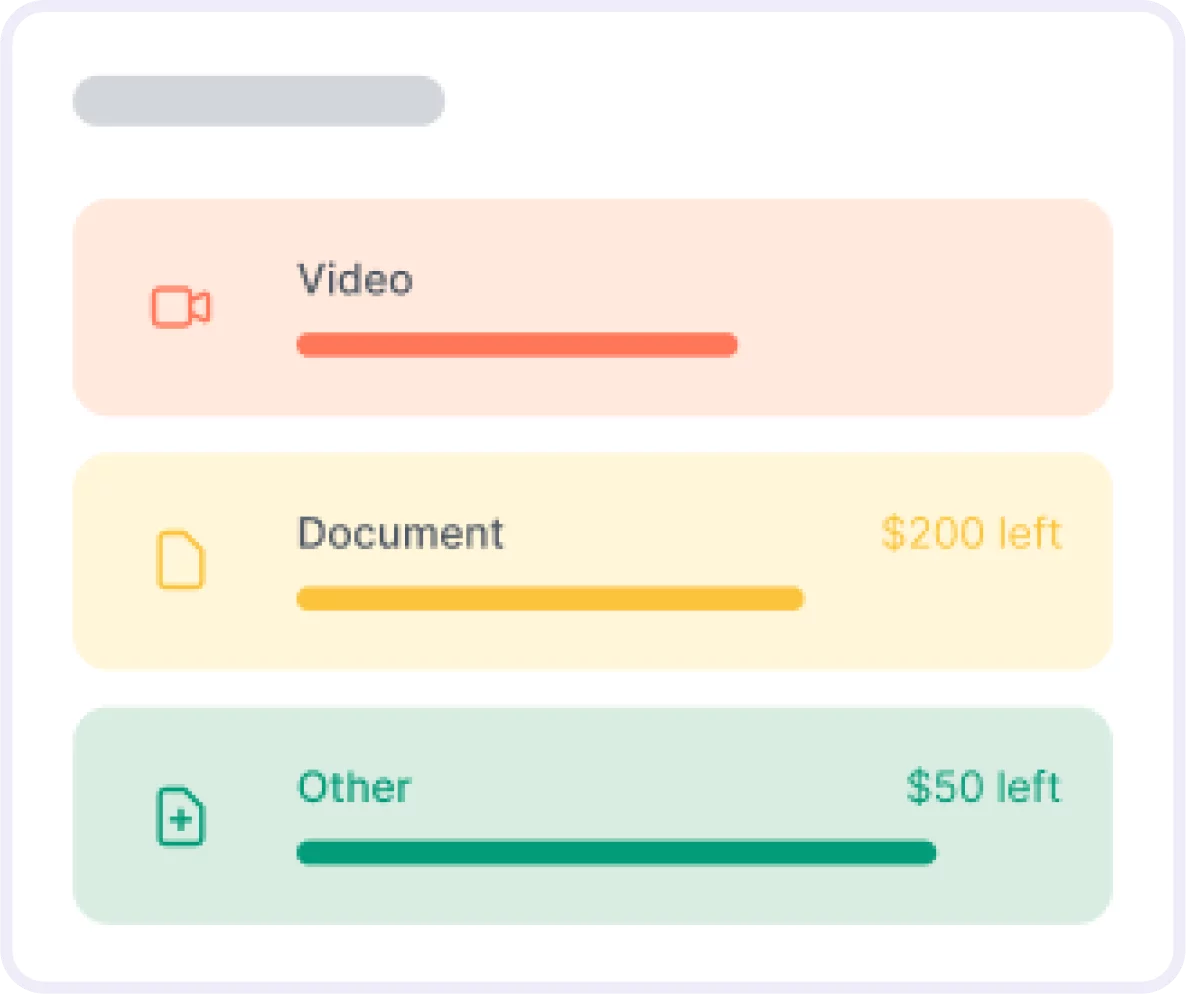Click the green file-plus icon
The width and height of the screenshot is (1186, 994).
(x=181, y=817)
